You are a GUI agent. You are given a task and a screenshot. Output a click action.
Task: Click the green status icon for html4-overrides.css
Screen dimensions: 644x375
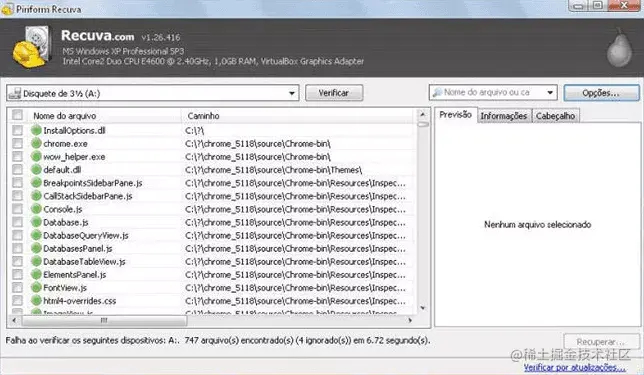[36, 301]
